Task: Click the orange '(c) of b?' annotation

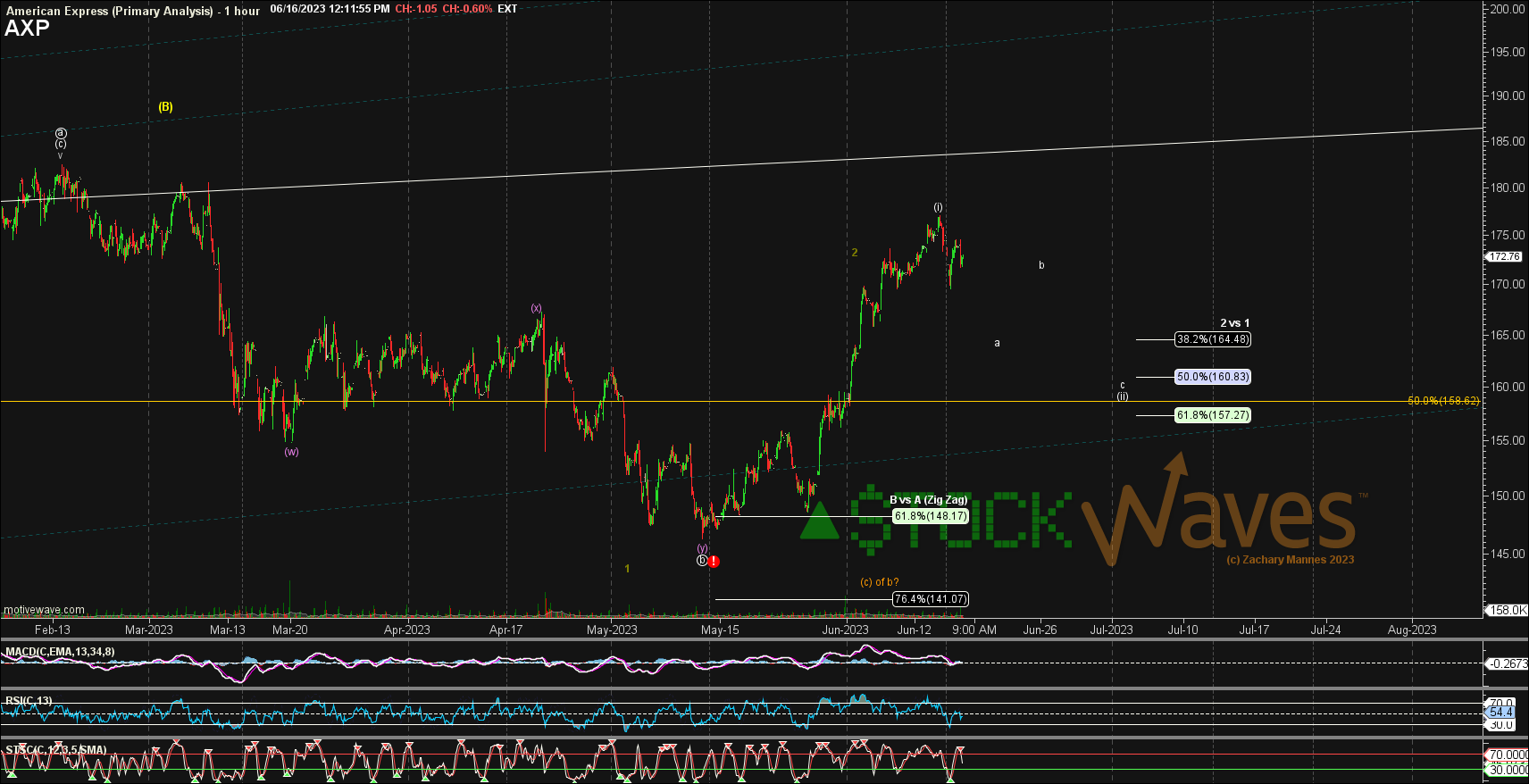Action: [x=880, y=582]
